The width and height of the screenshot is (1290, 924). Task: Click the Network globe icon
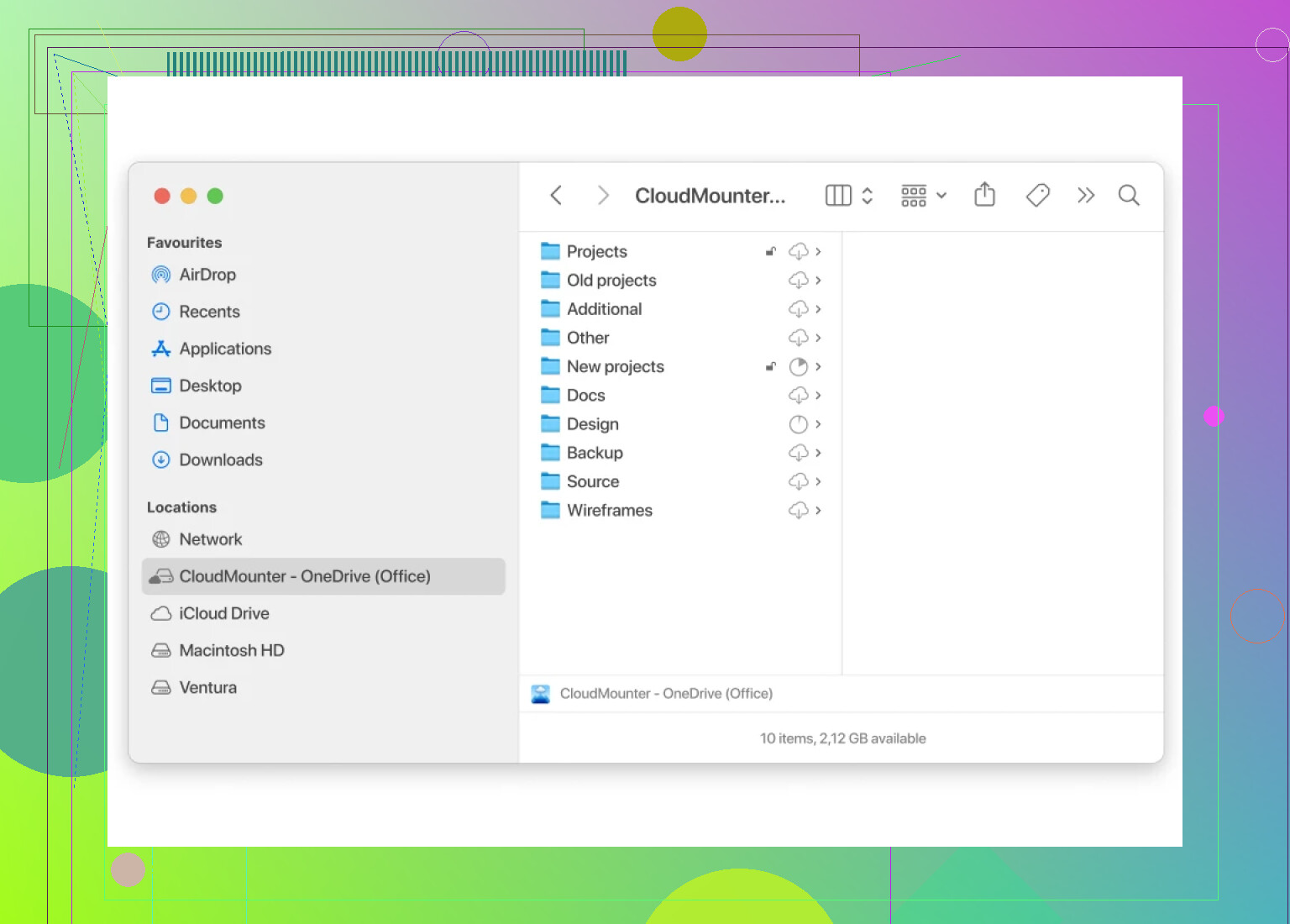tap(160, 539)
